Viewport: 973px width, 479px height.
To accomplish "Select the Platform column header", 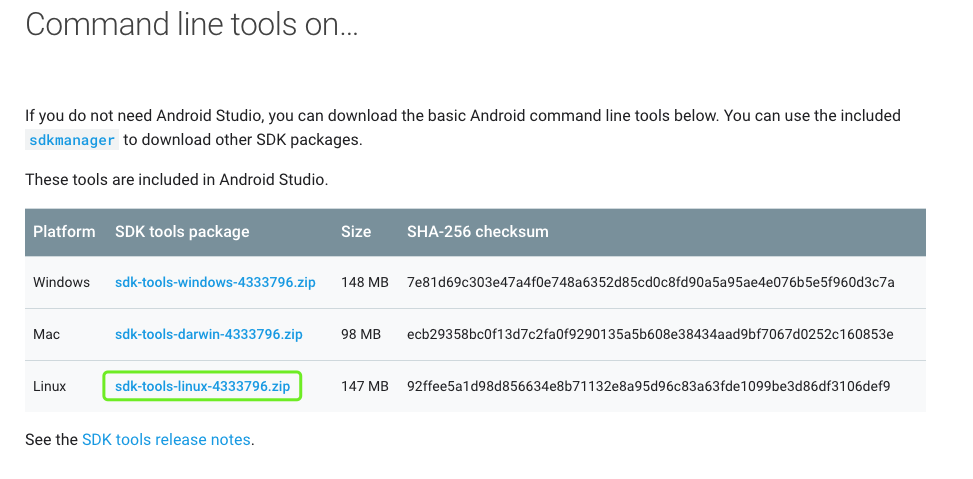I will click(64, 232).
